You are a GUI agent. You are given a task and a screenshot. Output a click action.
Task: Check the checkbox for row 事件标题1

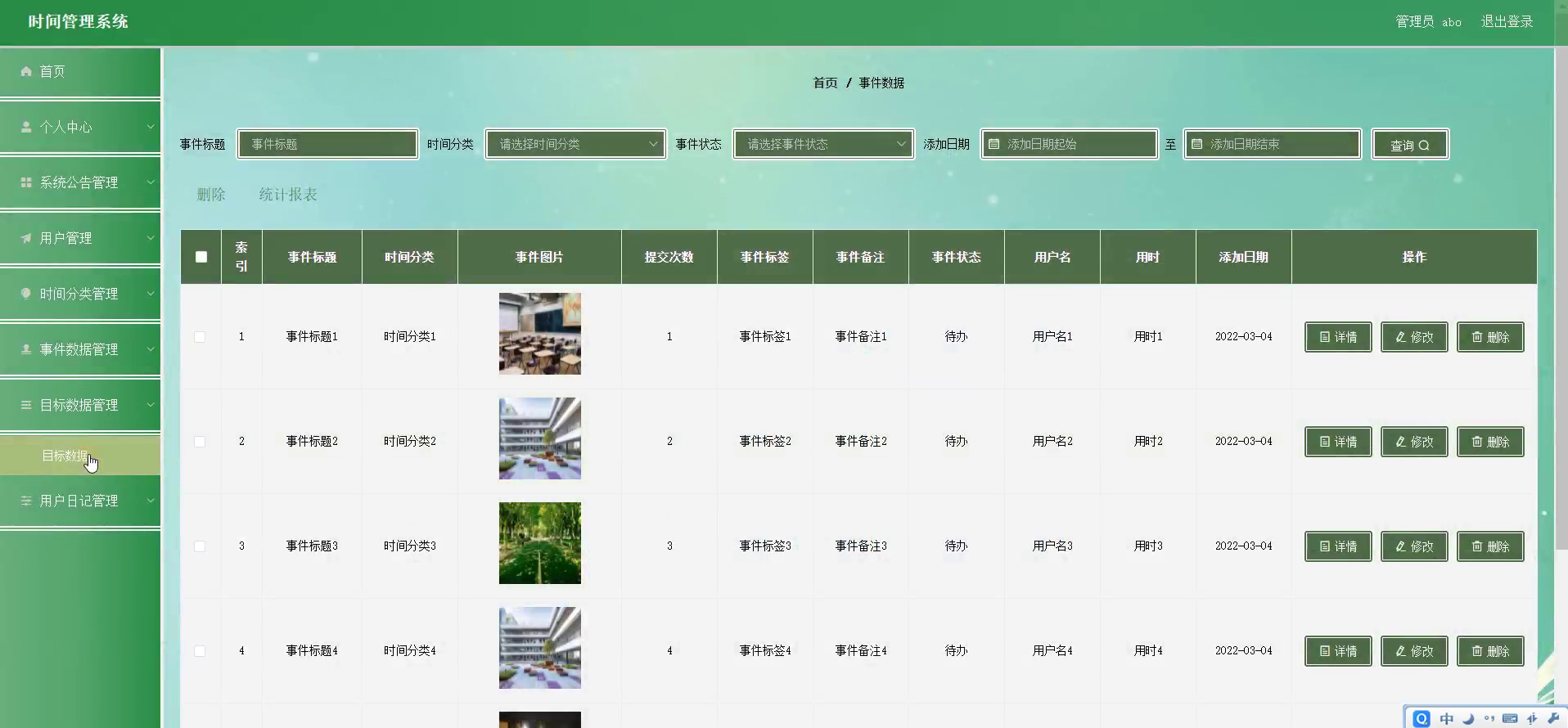(x=200, y=337)
